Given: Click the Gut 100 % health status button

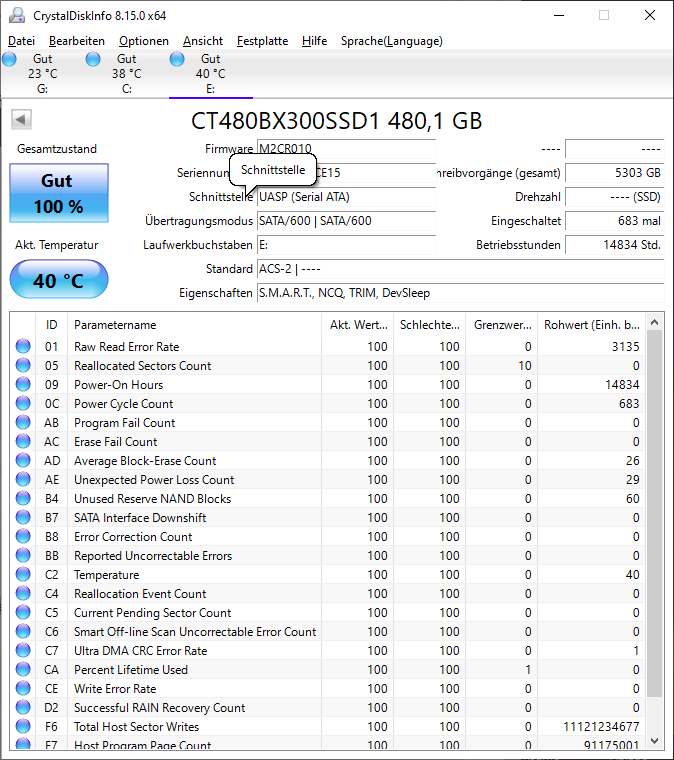Looking at the screenshot, I should coord(59,193).
